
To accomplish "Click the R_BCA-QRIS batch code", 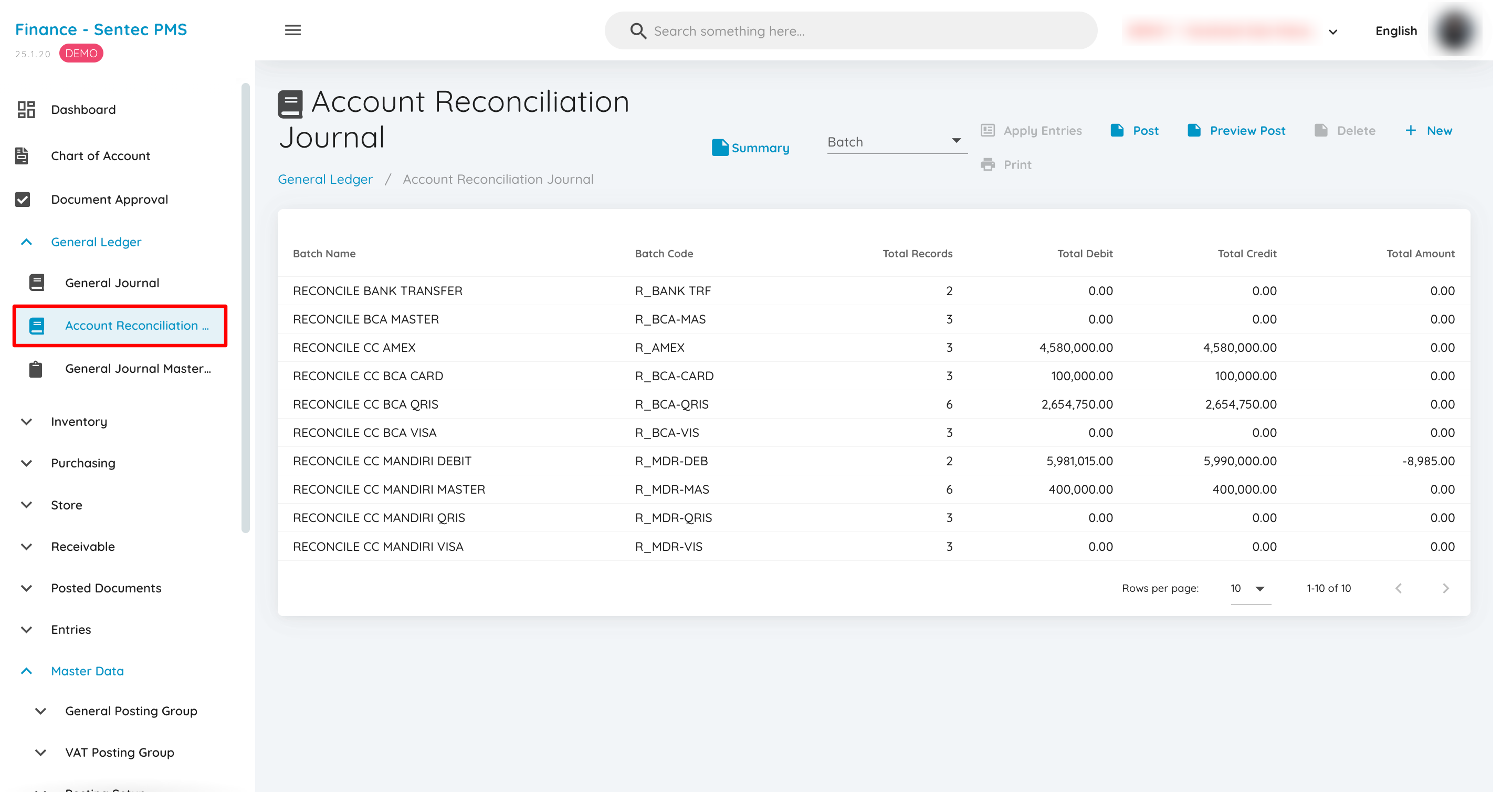I will [671, 404].
